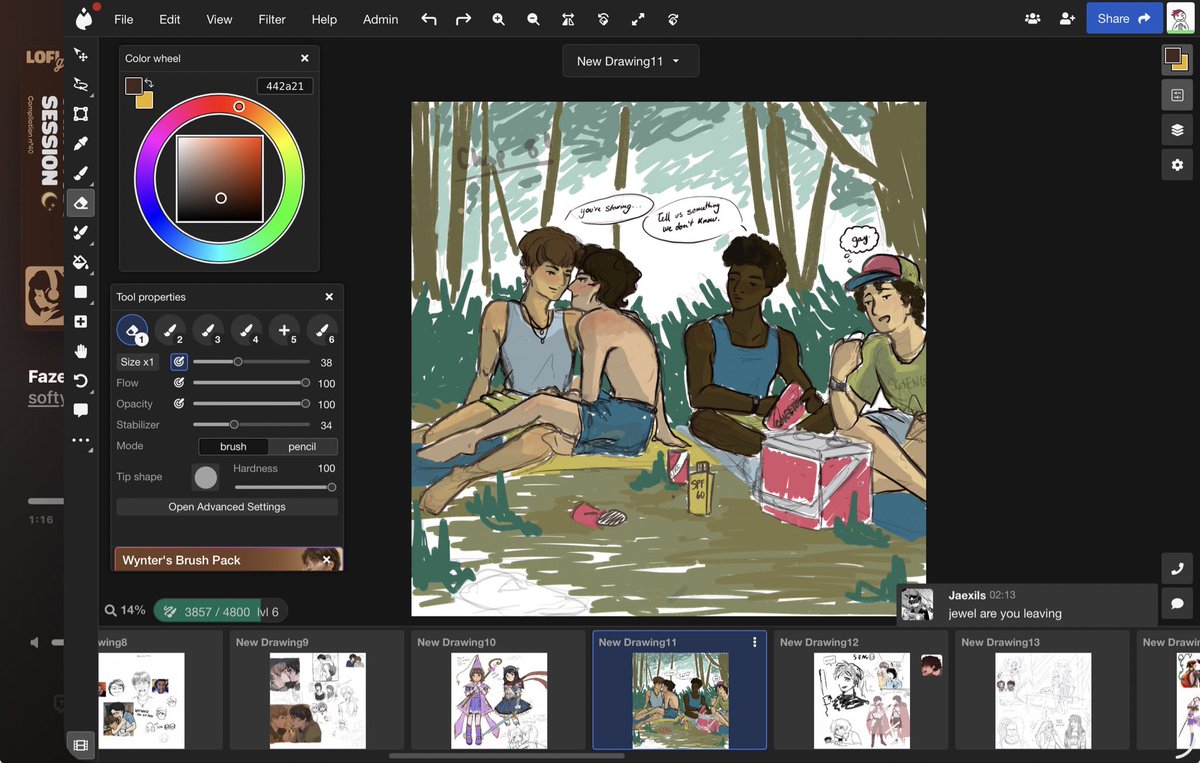Open the Admin menu
Screen dimensions: 1200x763
[380, 19]
